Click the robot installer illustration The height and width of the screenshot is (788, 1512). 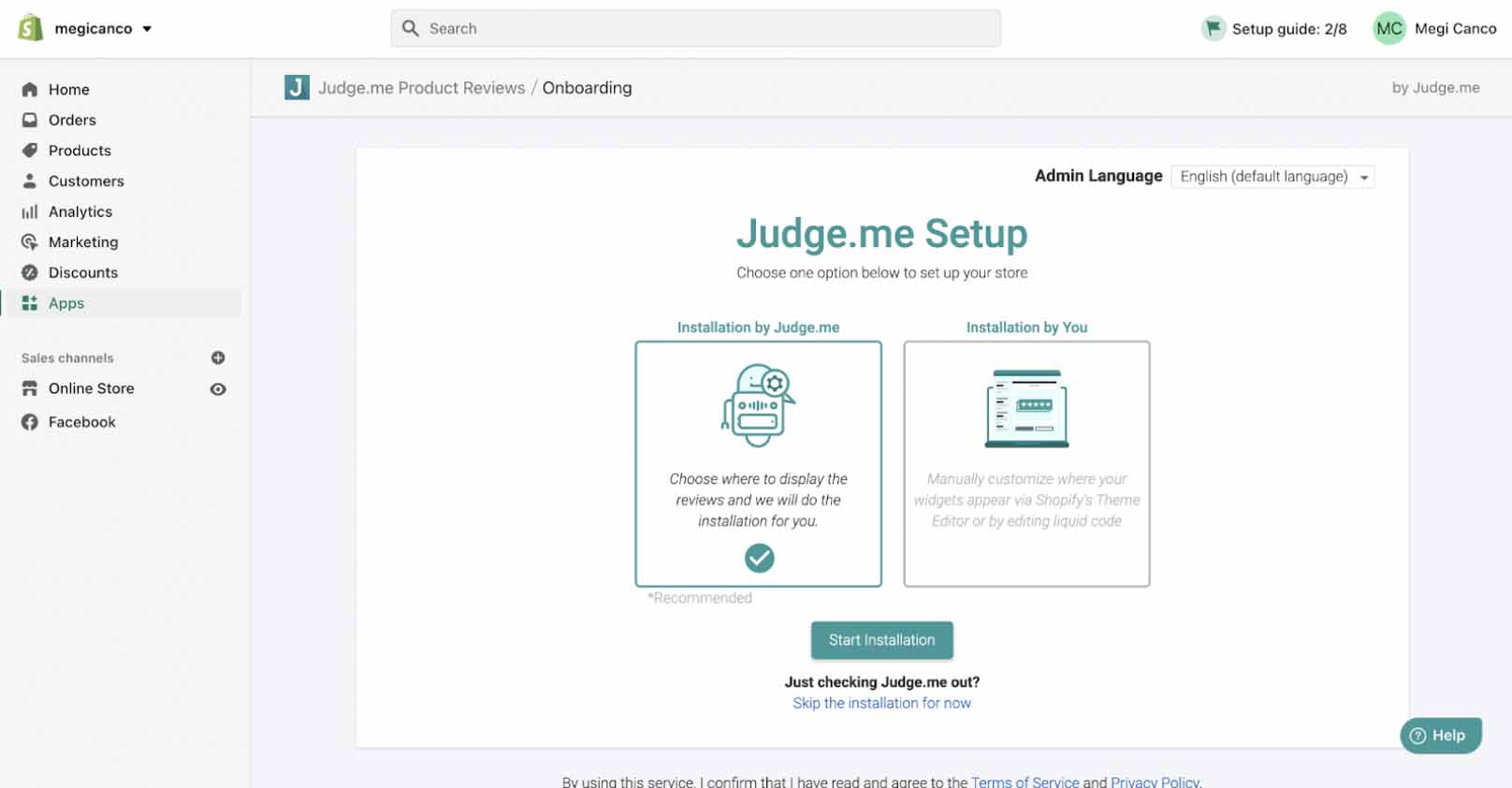[x=758, y=405]
